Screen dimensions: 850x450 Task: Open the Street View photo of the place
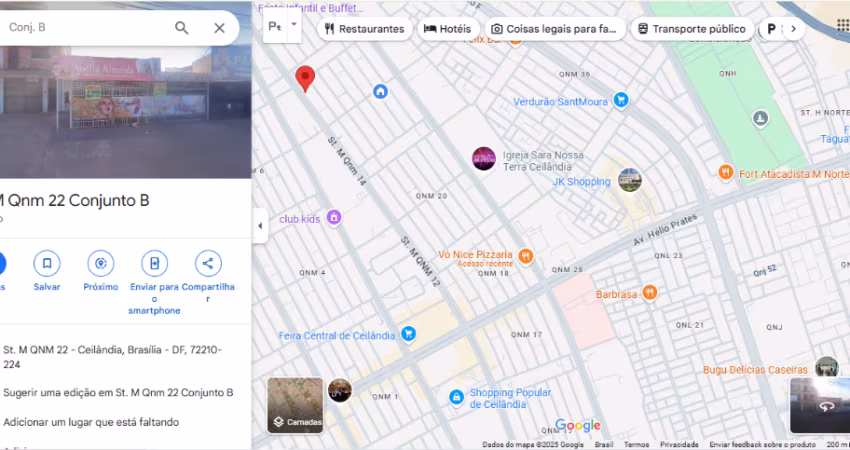coord(126,112)
